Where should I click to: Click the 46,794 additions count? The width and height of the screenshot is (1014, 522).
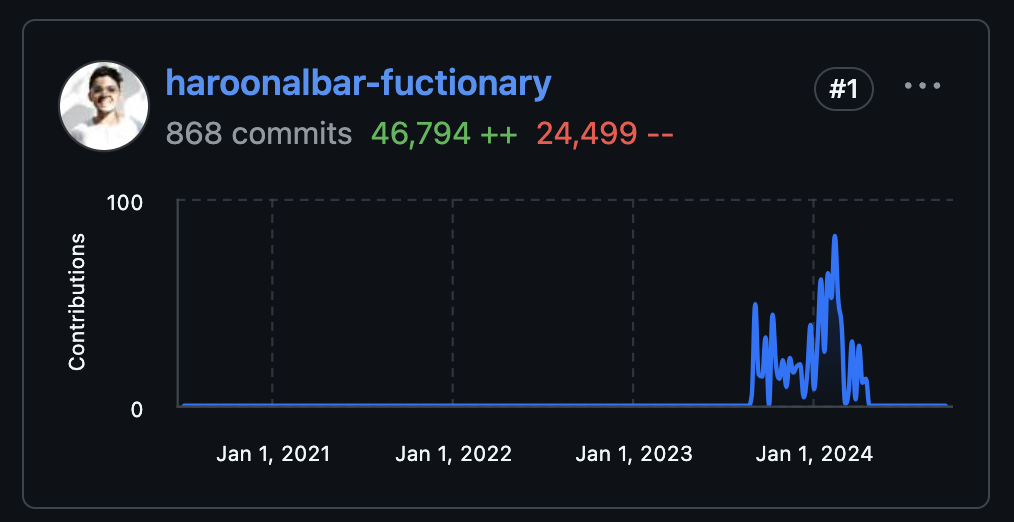click(420, 133)
